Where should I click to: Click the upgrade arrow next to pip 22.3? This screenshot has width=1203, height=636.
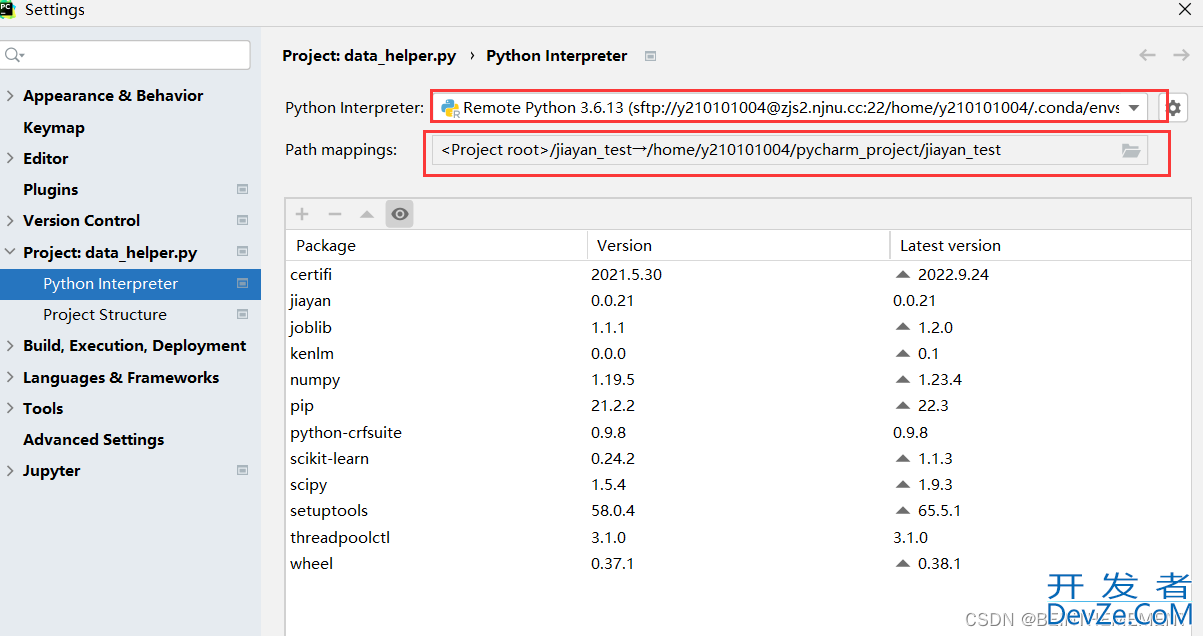[x=904, y=406]
